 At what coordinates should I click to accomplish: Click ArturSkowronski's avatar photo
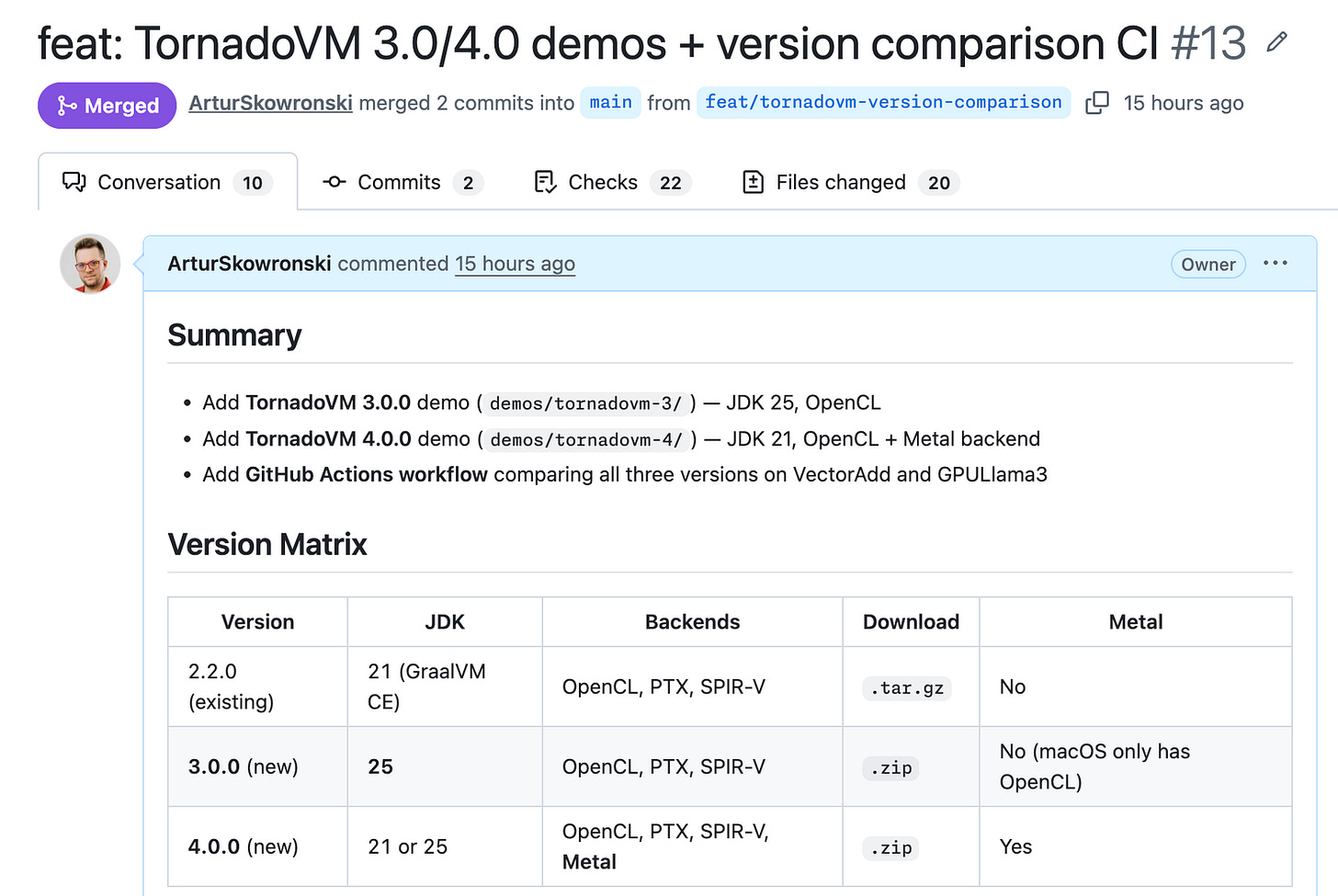(90, 264)
